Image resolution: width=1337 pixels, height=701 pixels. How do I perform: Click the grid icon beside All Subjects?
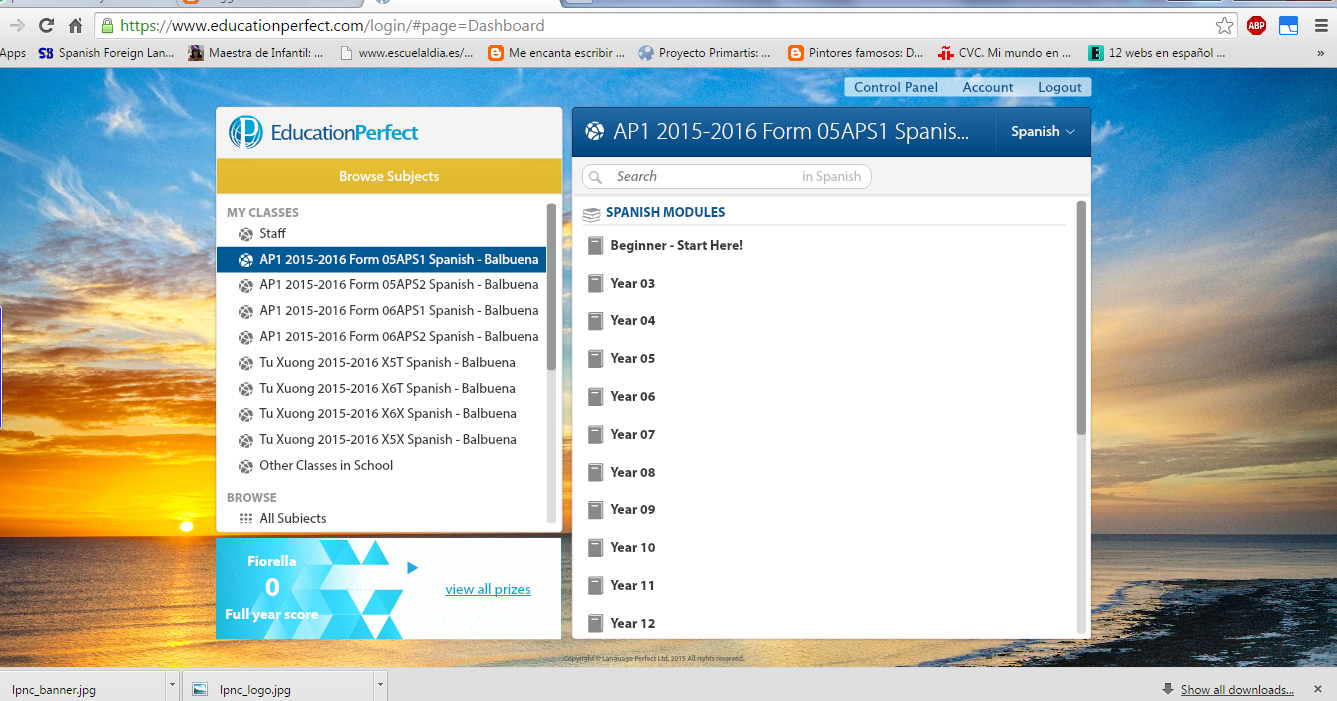point(246,518)
